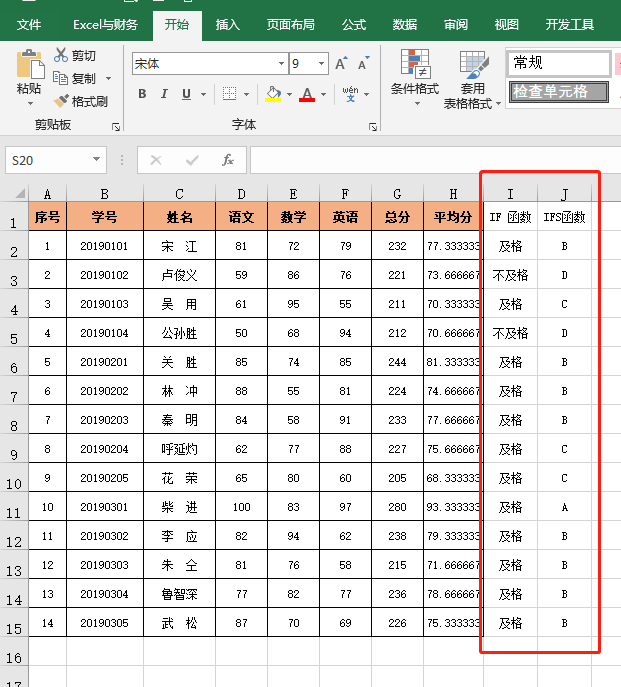Image resolution: width=621 pixels, height=687 pixels.
Task: Click the fx Insert Function icon
Action: 227,160
